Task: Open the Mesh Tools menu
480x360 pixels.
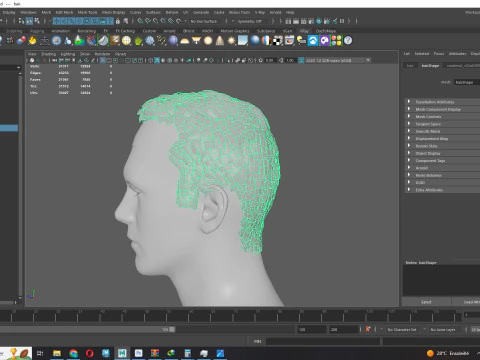Action: click(x=87, y=12)
